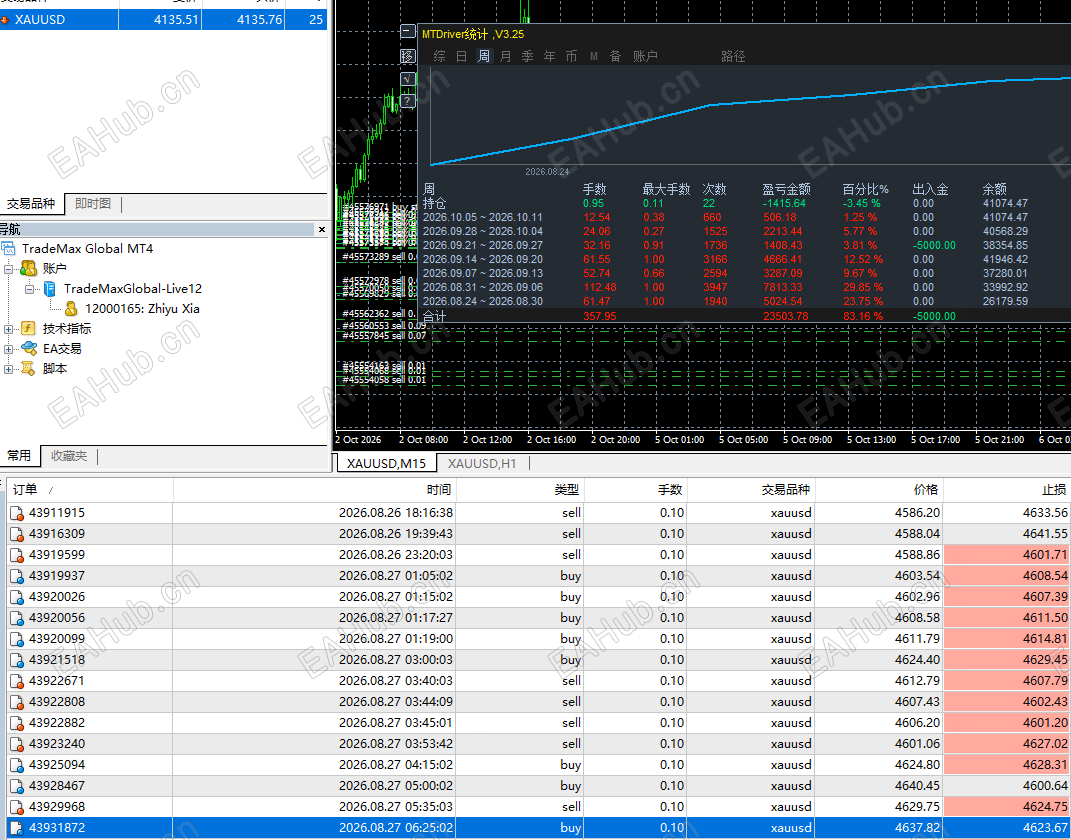Collapse the 账户 accounts tree node
The image size is (1071, 840).
[8, 269]
